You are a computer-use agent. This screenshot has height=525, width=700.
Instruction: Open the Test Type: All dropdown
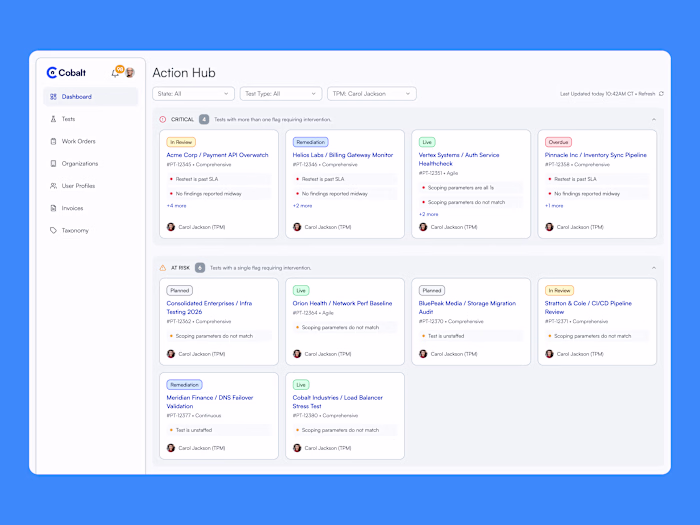(281, 94)
